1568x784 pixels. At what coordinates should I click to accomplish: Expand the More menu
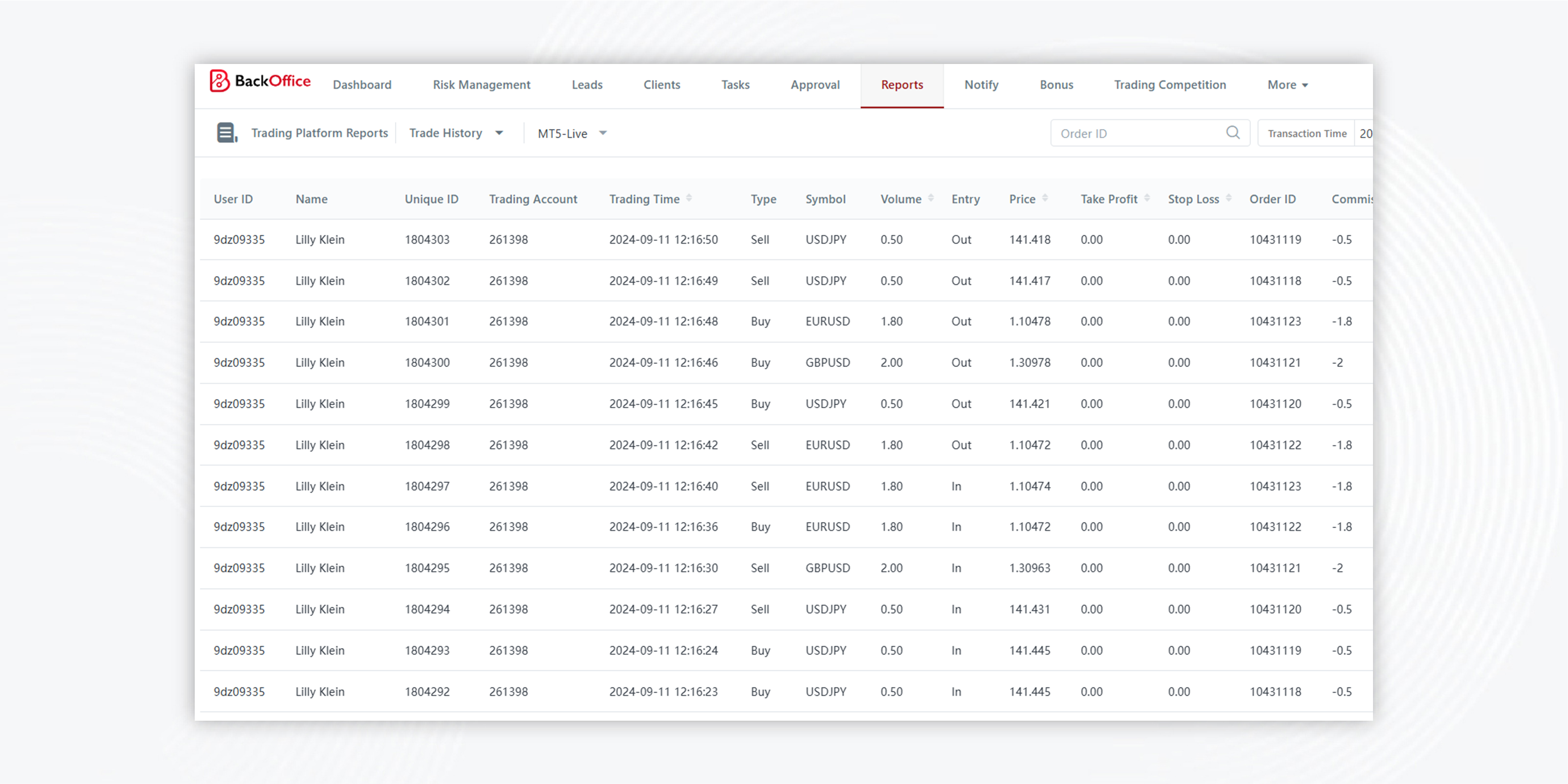click(1287, 85)
